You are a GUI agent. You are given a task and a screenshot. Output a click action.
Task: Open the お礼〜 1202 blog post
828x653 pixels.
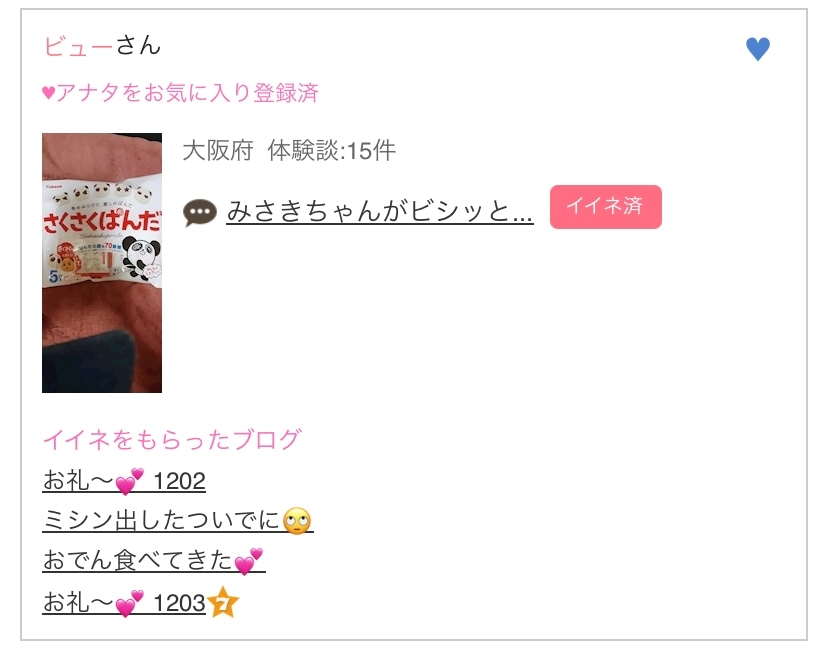[x=124, y=481]
